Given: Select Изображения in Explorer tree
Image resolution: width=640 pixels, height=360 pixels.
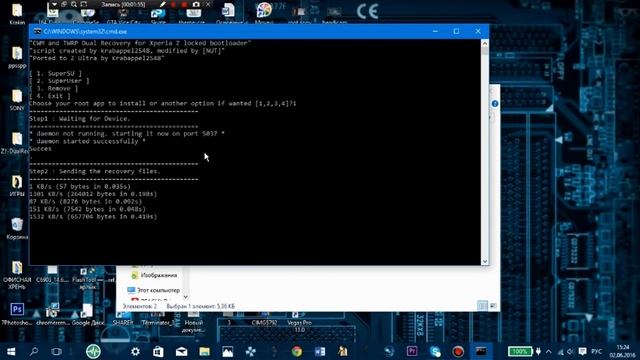Looking at the screenshot, I should (154, 275).
